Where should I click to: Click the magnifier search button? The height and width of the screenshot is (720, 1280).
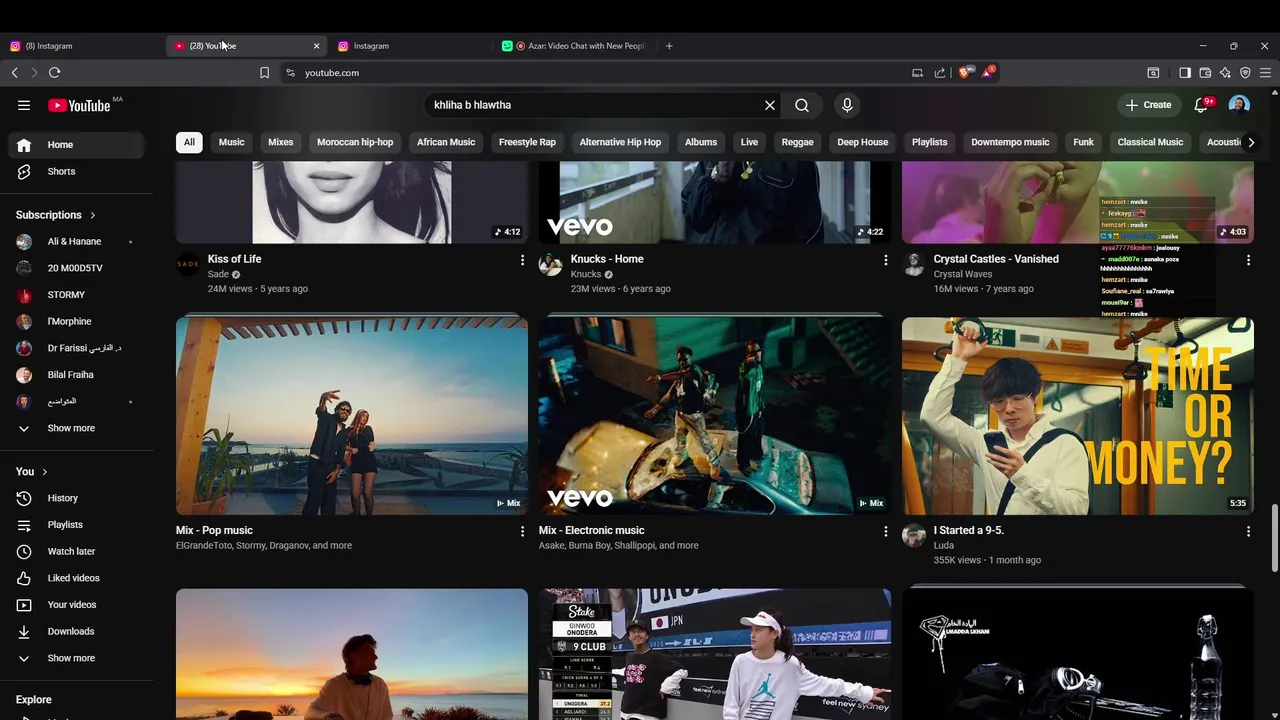click(x=802, y=105)
